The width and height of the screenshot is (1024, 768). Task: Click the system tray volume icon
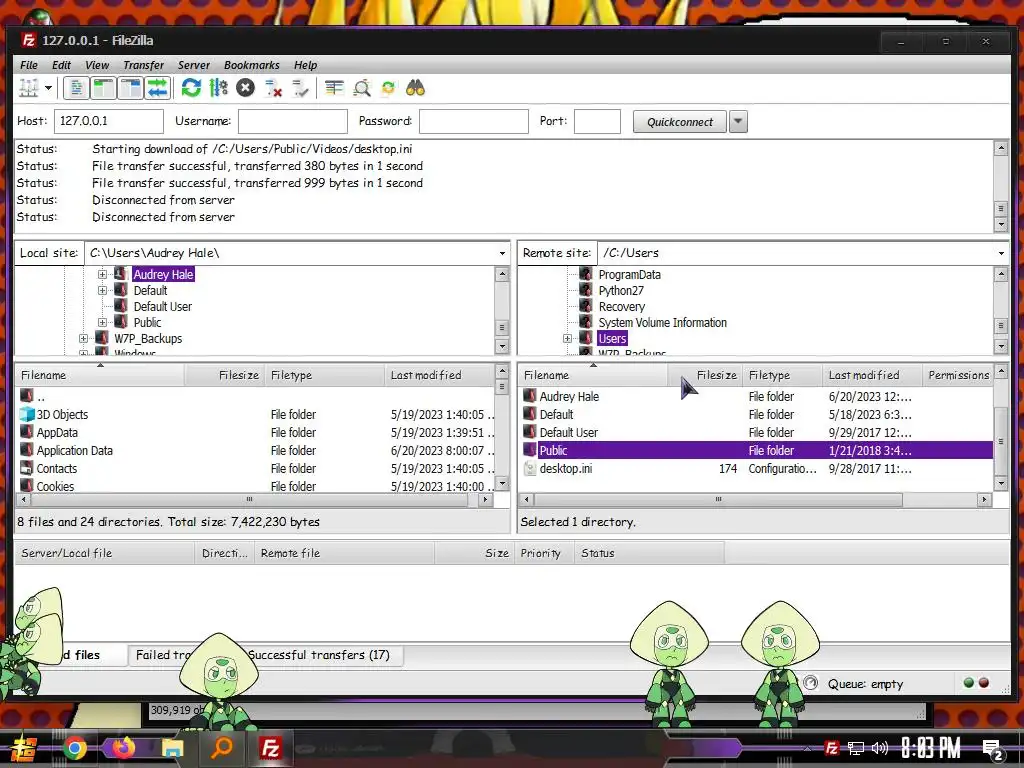[x=880, y=748]
